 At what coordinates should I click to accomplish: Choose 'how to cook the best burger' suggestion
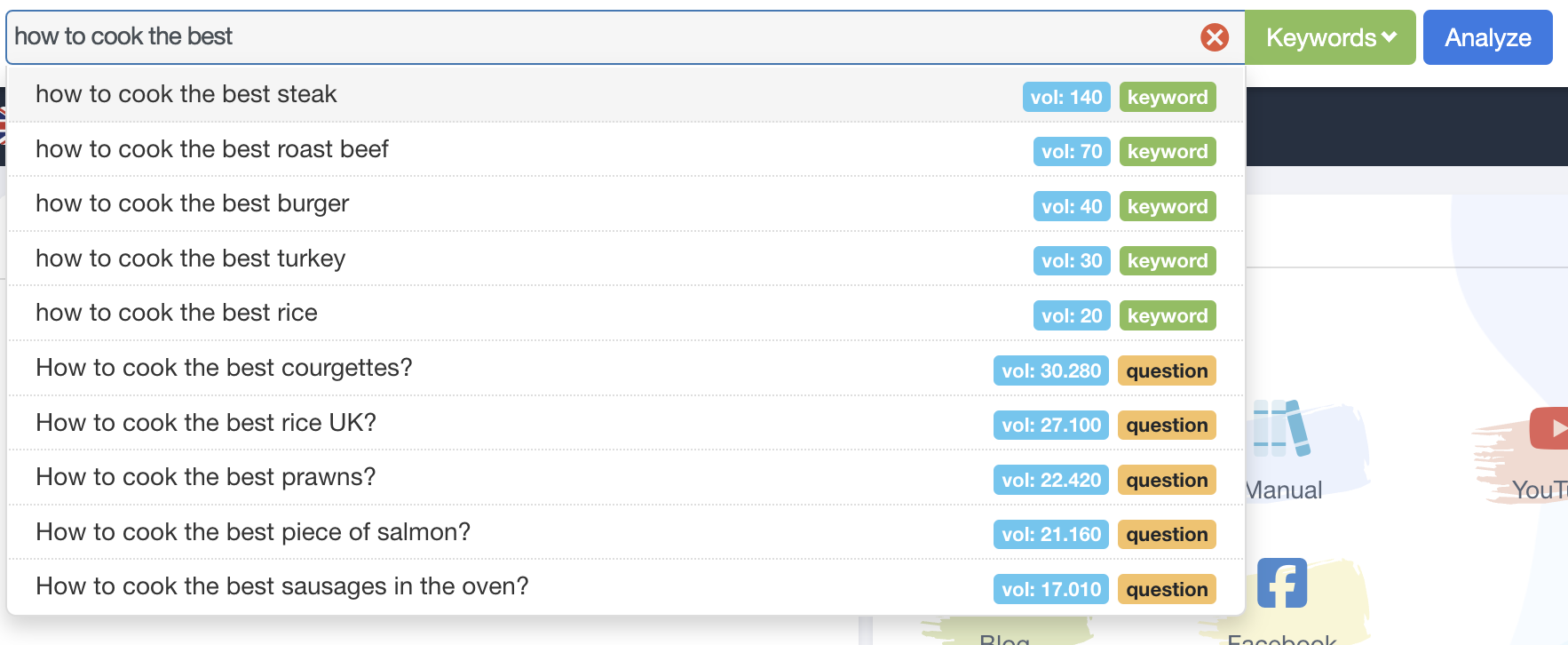(x=626, y=204)
